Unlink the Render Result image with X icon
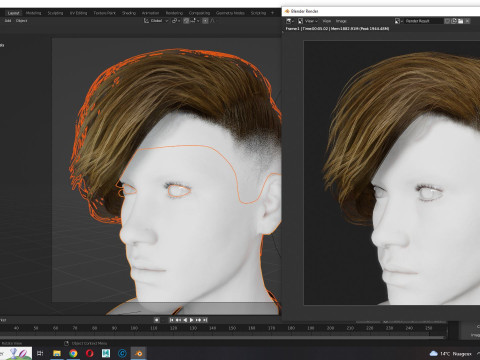 pyautogui.click(x=467, y=21)
